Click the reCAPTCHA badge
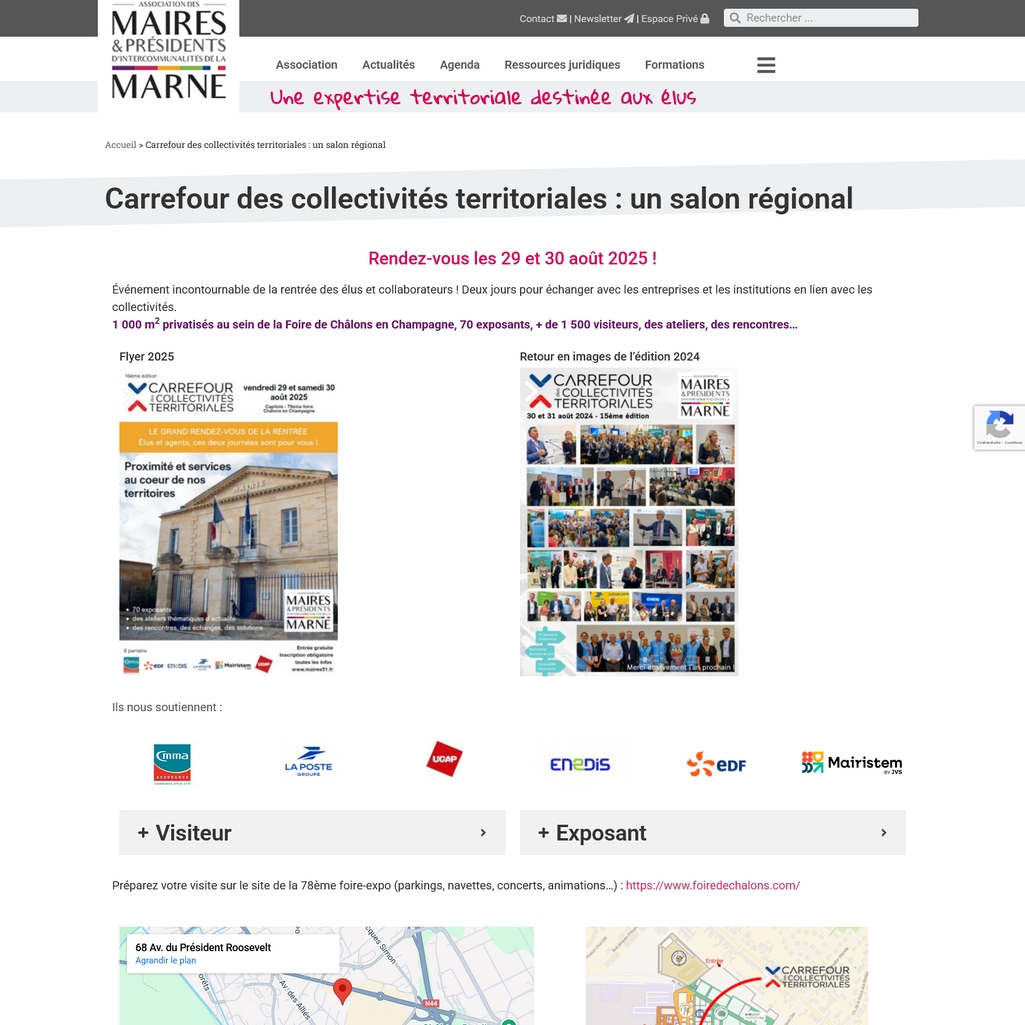 pyautogui.click(x=999, y=427)
